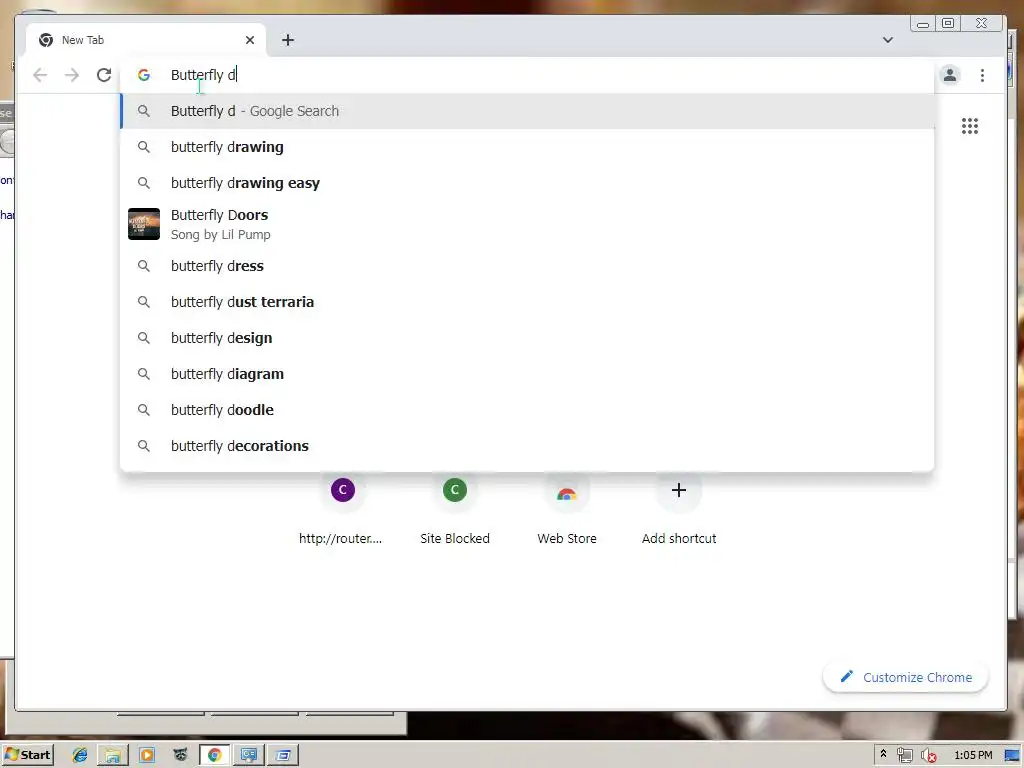
Task: Open the Chrome profile avatar
Action: tap(950, 75)
